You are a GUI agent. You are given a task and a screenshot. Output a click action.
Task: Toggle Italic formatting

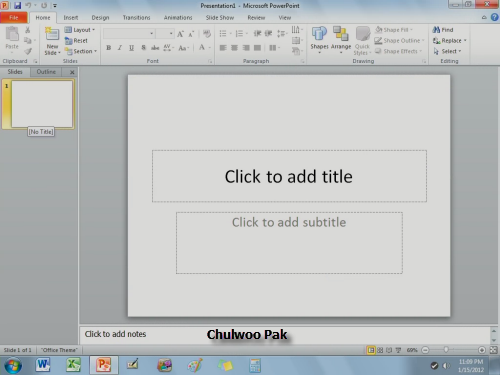point(120,48)
